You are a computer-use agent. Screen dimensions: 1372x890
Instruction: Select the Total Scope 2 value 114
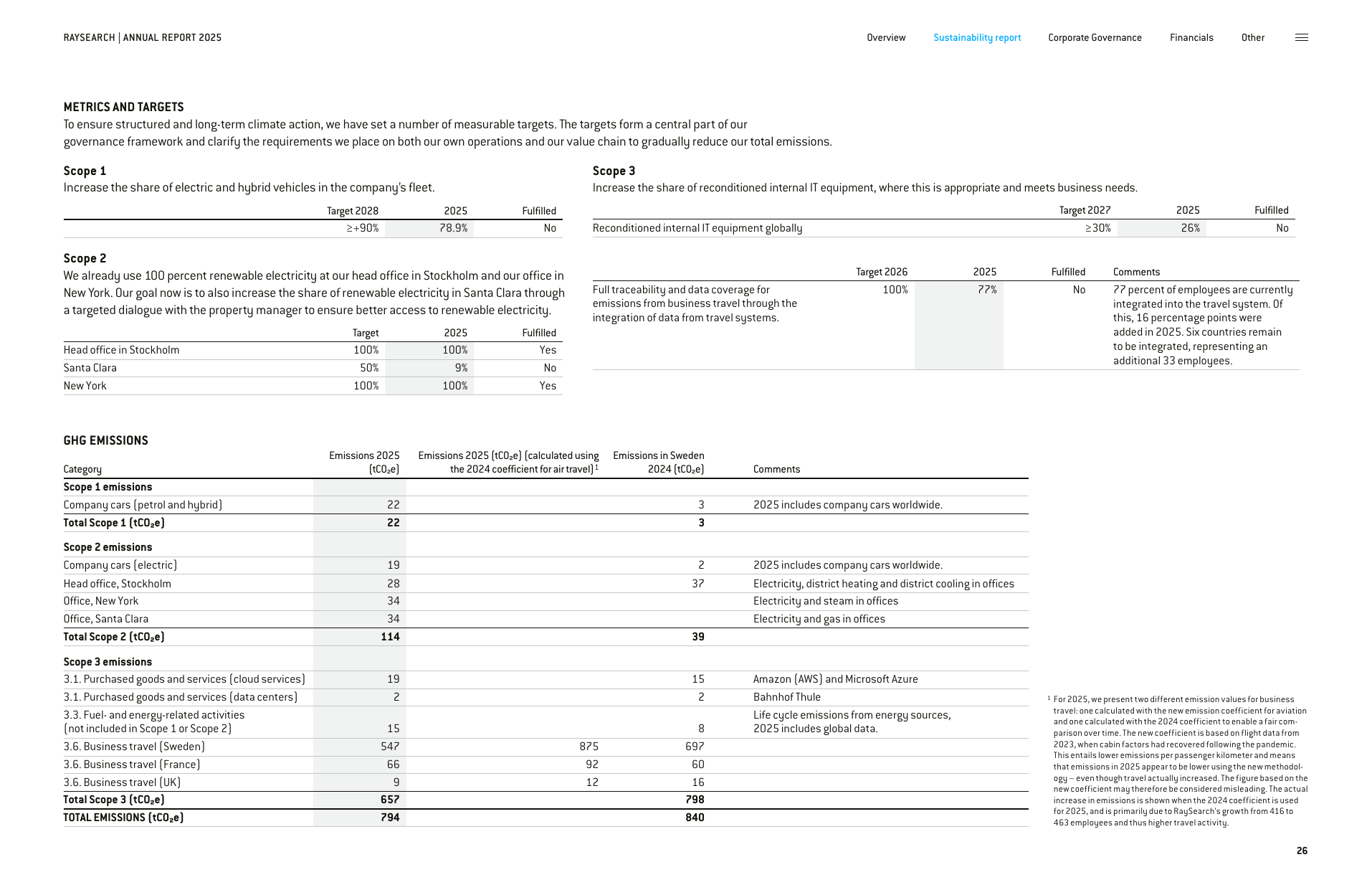point(390,637)
